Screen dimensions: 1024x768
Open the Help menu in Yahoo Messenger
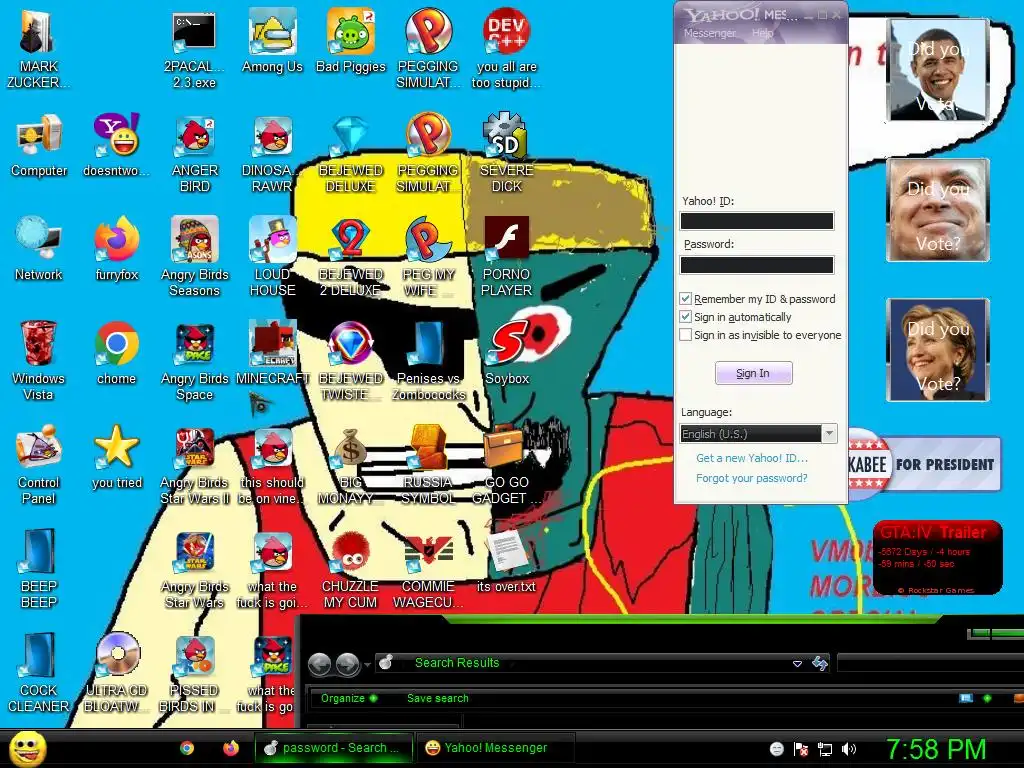[762, 33]
